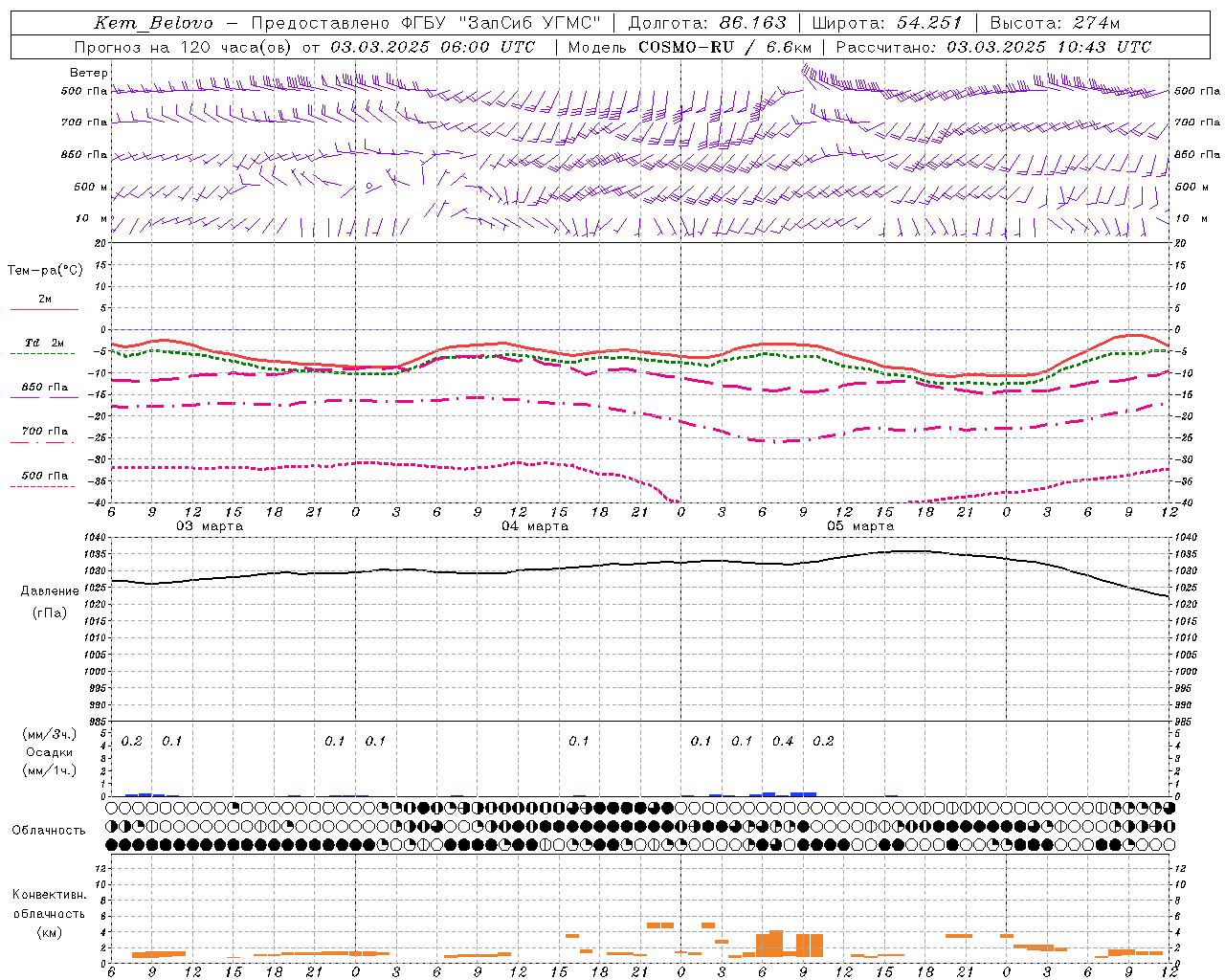Click the Ветер panel label

click(89, 73)
